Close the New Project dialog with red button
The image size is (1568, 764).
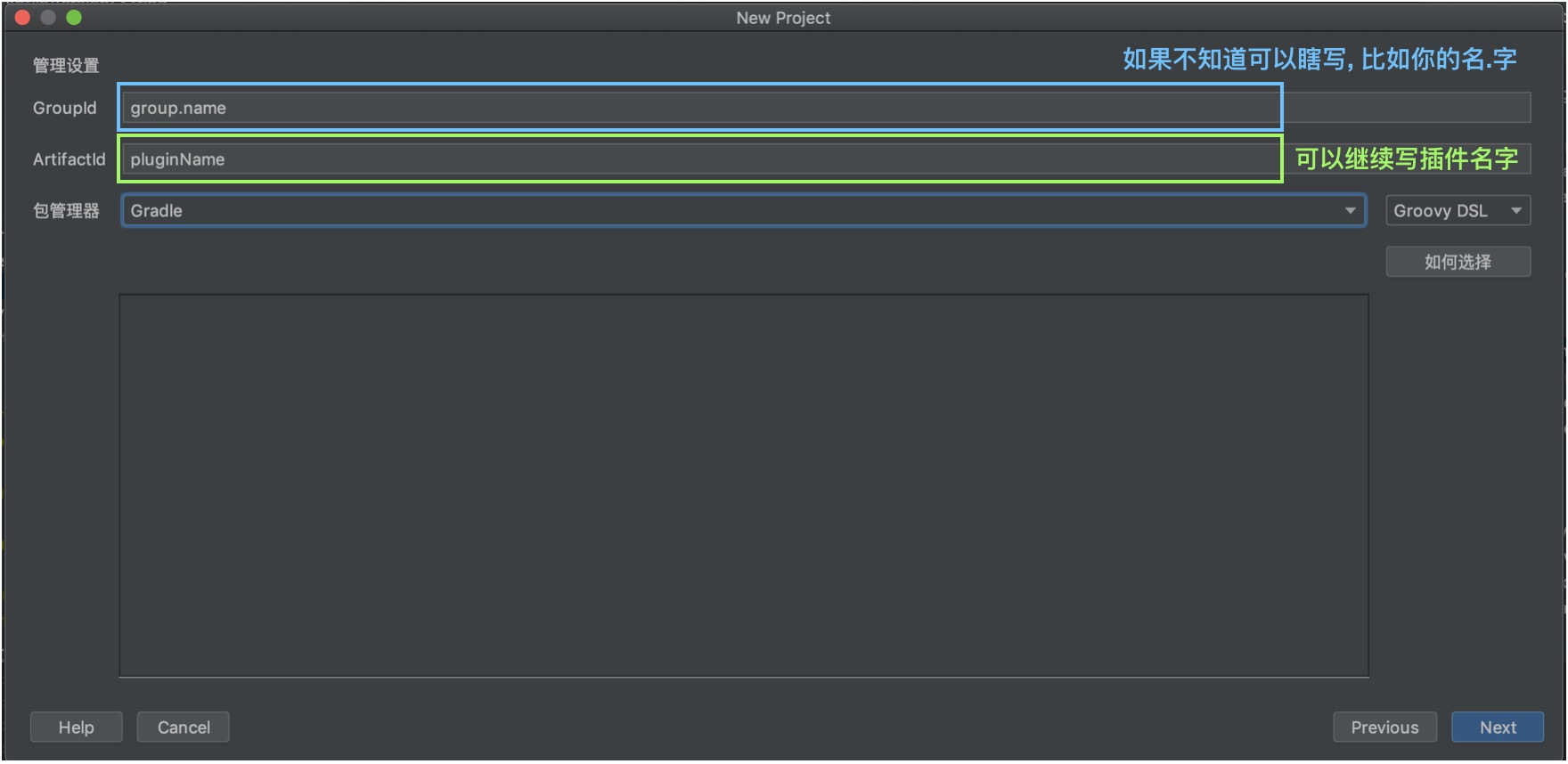click(23, 18)
